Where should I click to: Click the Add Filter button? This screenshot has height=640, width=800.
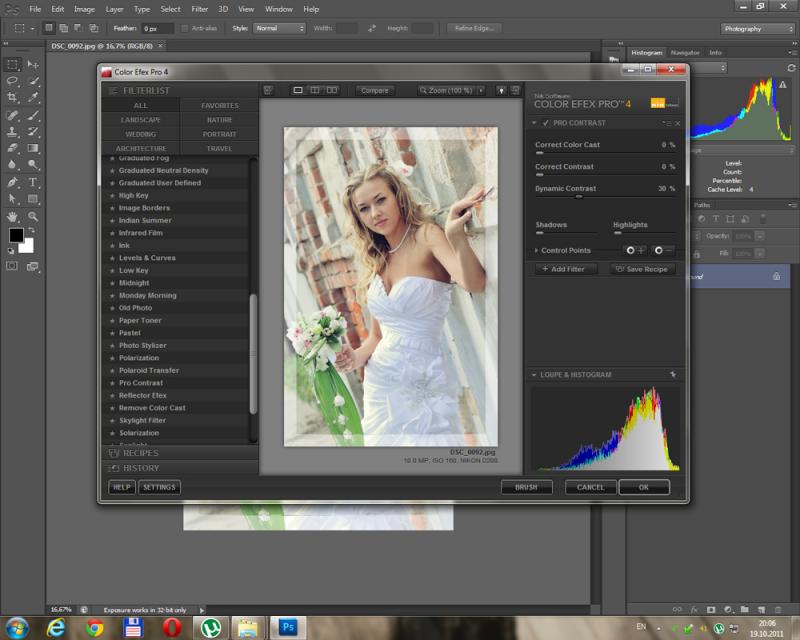point(566,269)
